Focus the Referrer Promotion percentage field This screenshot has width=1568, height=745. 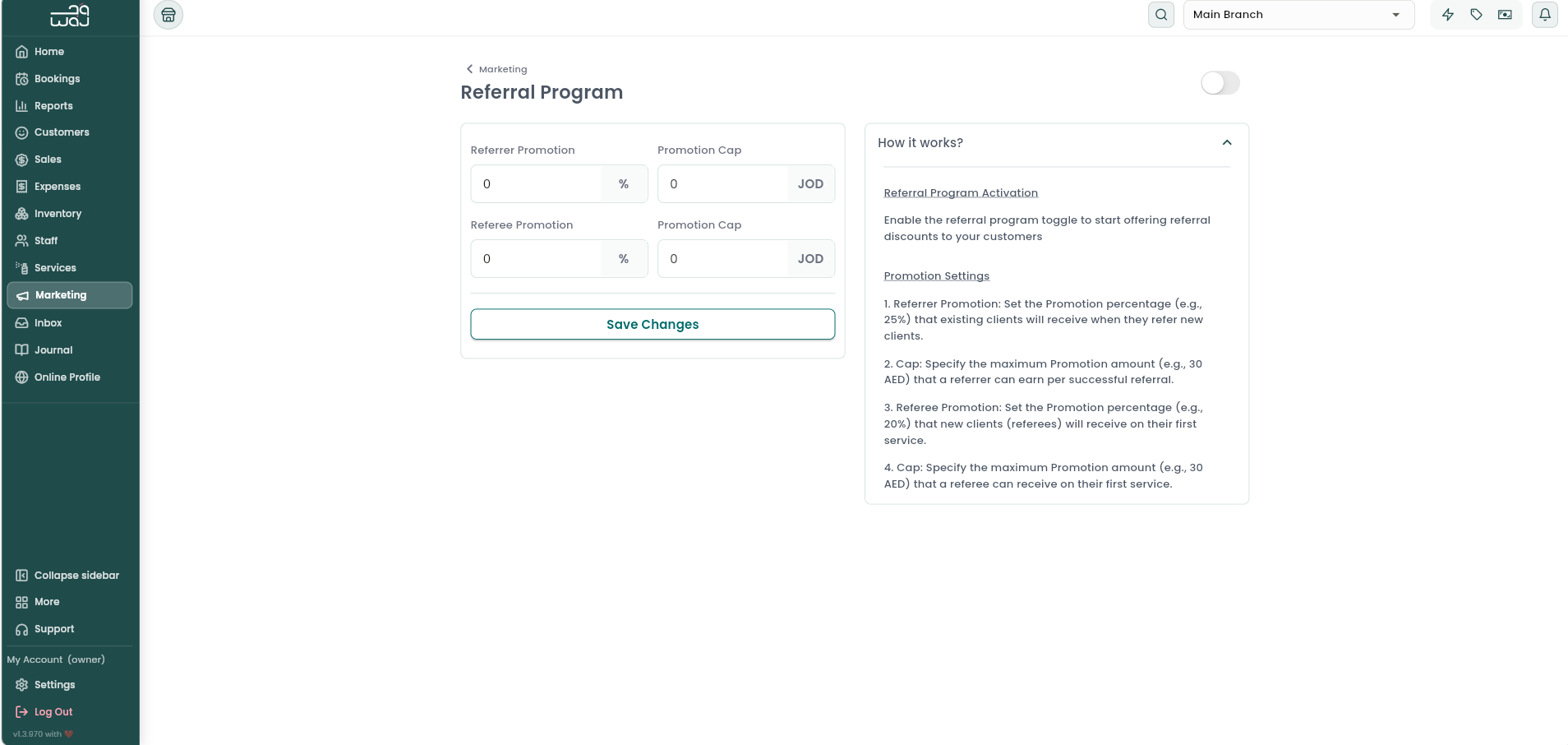[x=536, y=184]
